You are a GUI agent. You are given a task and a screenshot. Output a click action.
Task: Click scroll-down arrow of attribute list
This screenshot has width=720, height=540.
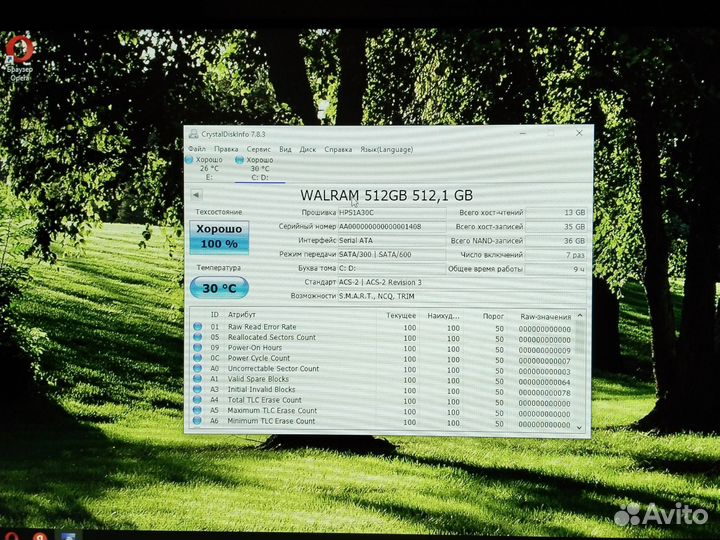(579, 427)
